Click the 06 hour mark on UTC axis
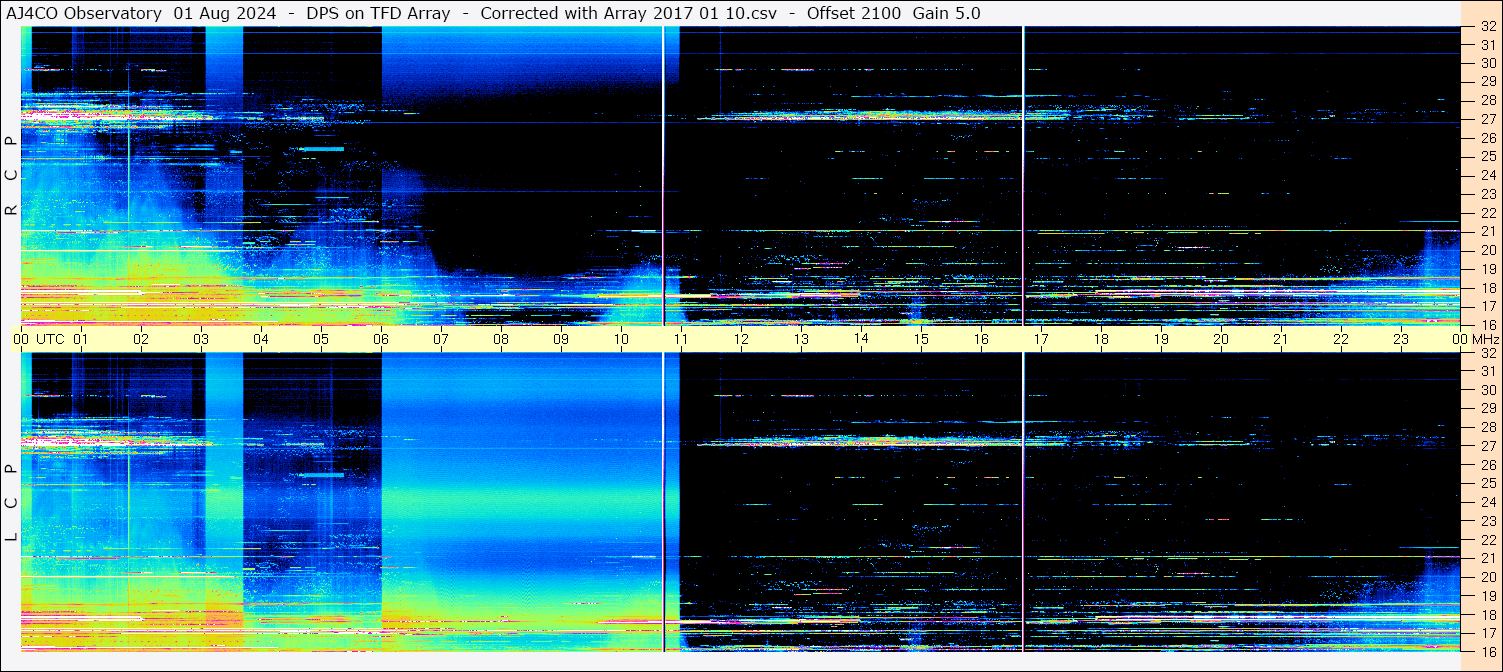 coord(381,339)
